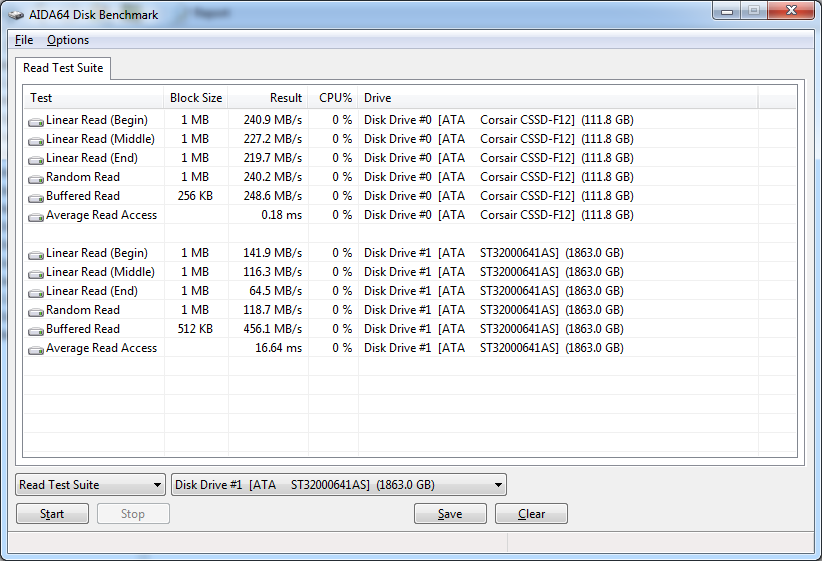Select the 64.5 MB/s result value
This screenshot has height=561, width=822.
pos(276,291)
